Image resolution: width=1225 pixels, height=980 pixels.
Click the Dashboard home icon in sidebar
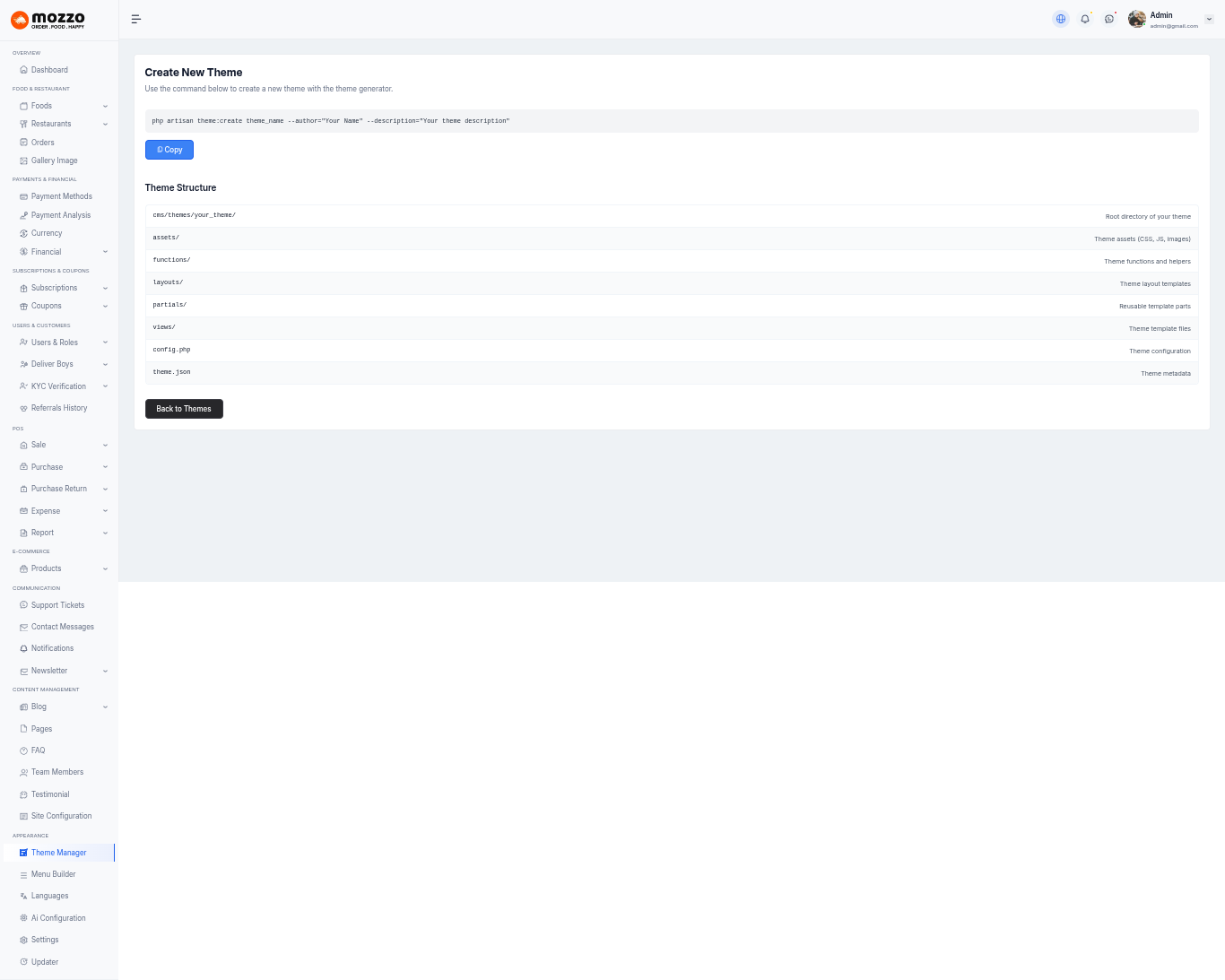[x=23, y=70]
